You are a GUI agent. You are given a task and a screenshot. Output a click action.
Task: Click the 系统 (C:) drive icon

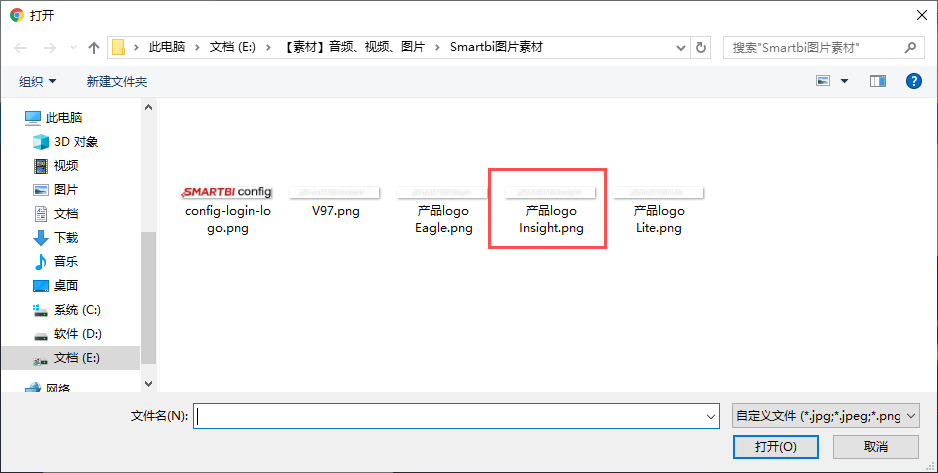click(x=41, y=310)
